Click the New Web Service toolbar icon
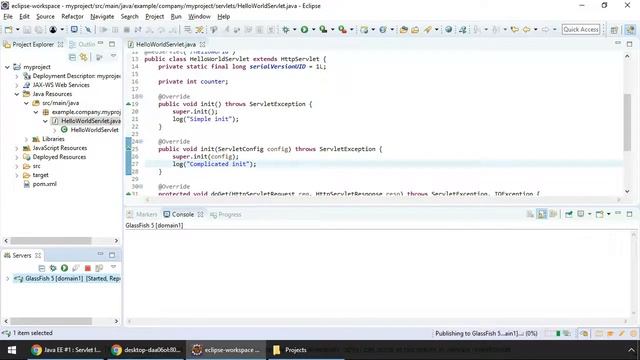The image size is (640, 360). click(383, 29)
